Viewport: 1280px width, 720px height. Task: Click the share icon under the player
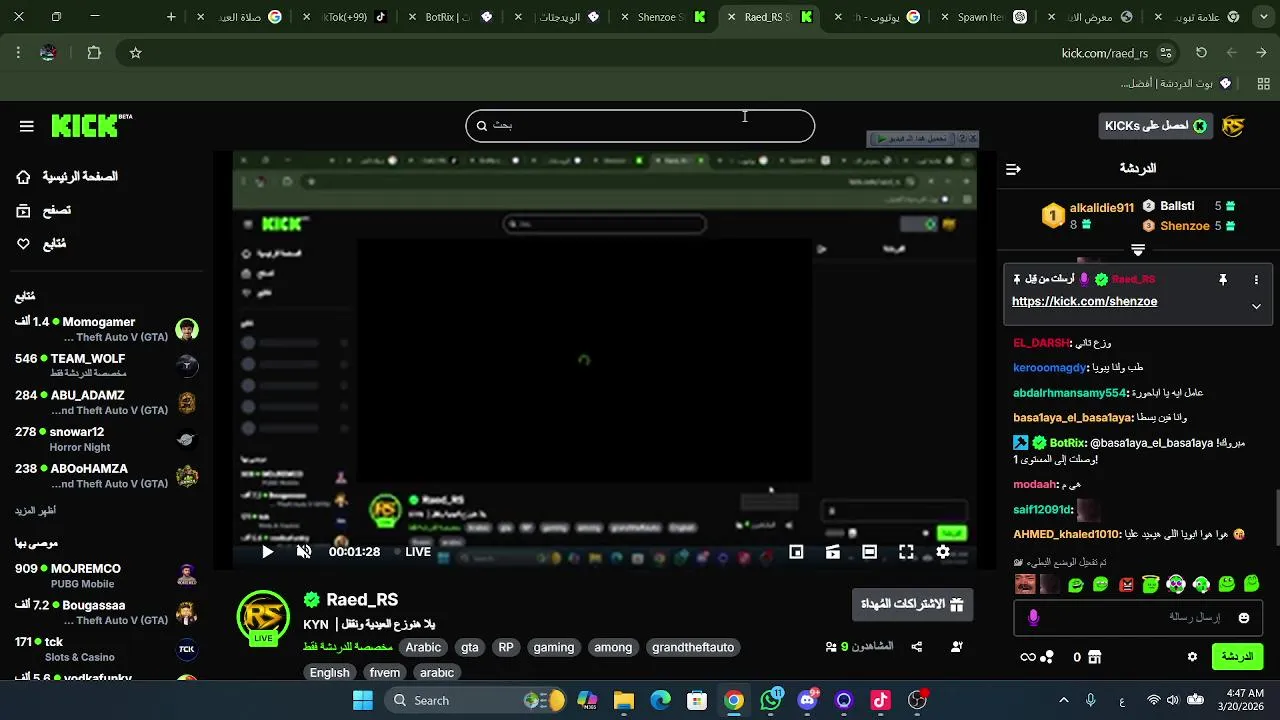pos(916,647)
